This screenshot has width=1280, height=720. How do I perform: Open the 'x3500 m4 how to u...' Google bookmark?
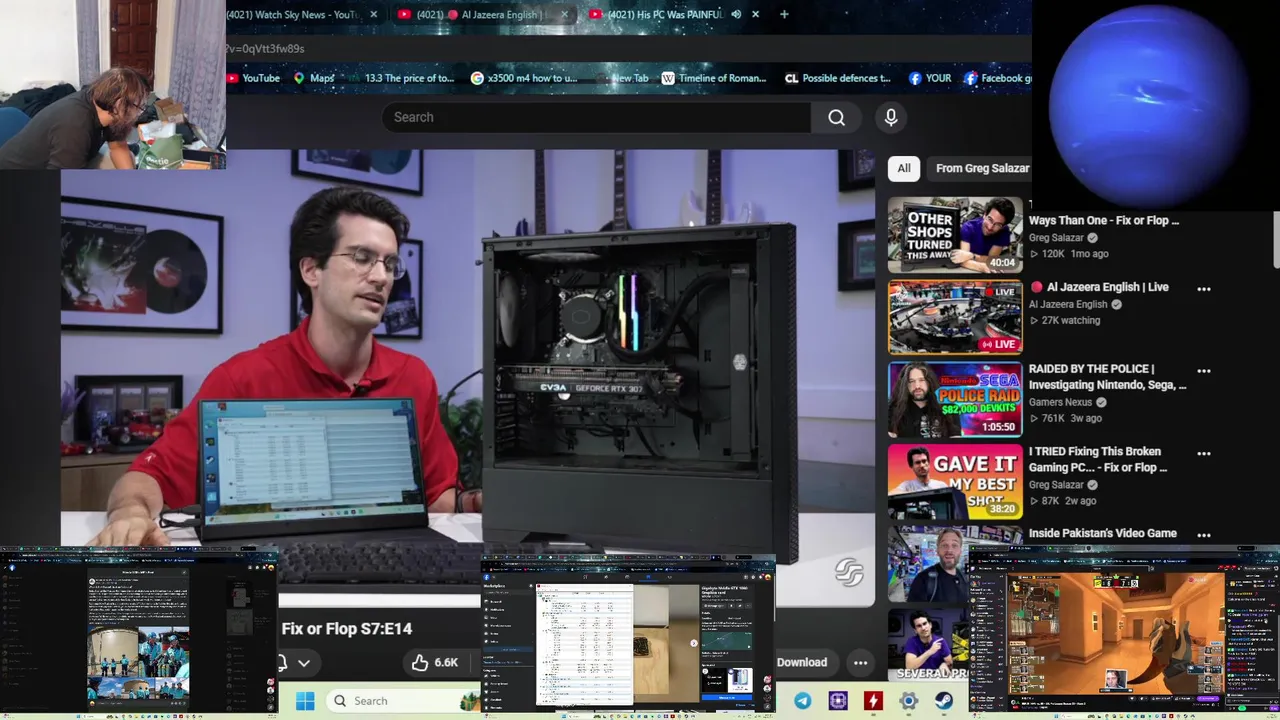(524, 78)
